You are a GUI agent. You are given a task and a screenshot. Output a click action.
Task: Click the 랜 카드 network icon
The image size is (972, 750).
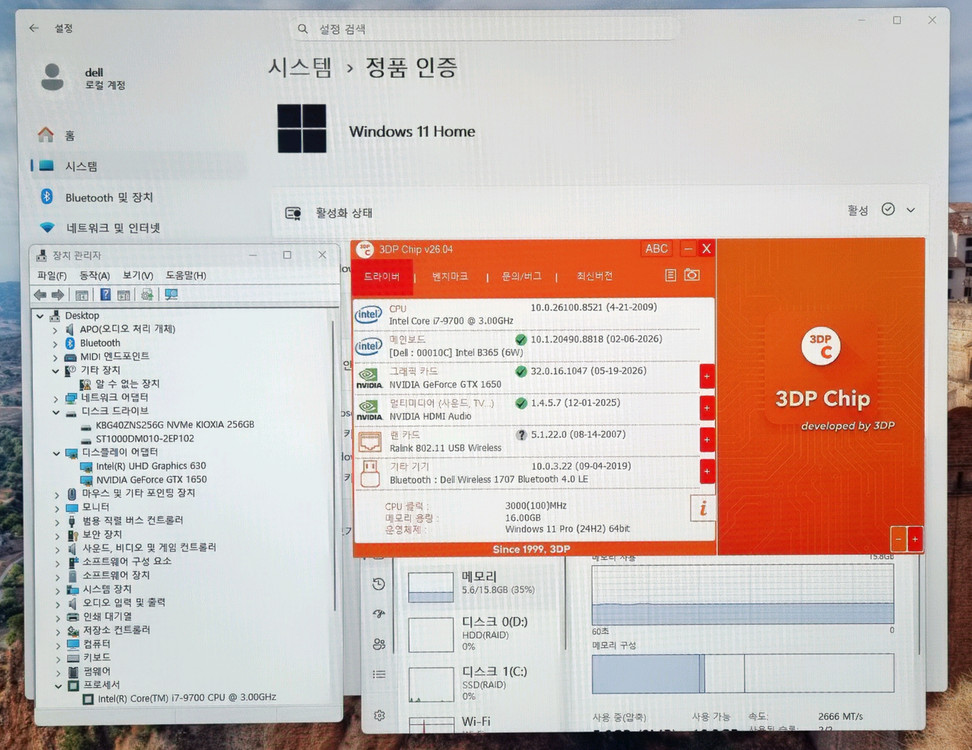tap(370, 441)
